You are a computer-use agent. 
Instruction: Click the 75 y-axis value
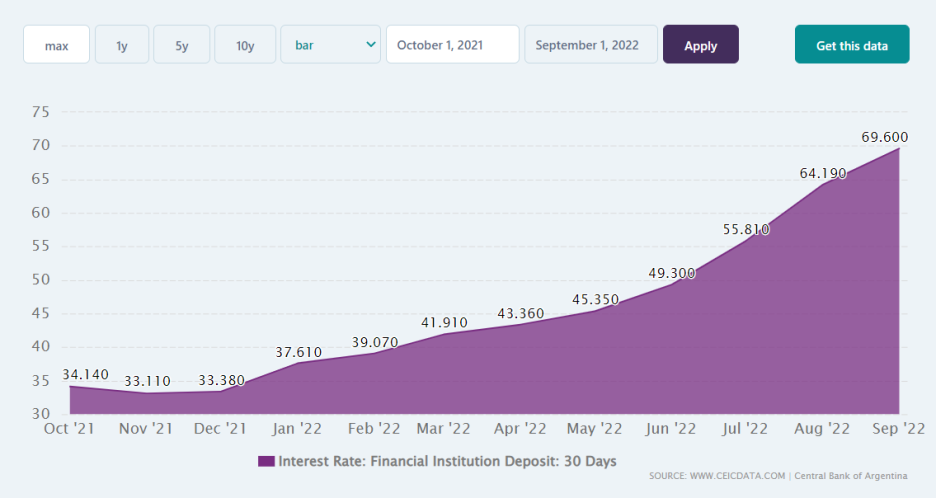click(x=41, y=112)
